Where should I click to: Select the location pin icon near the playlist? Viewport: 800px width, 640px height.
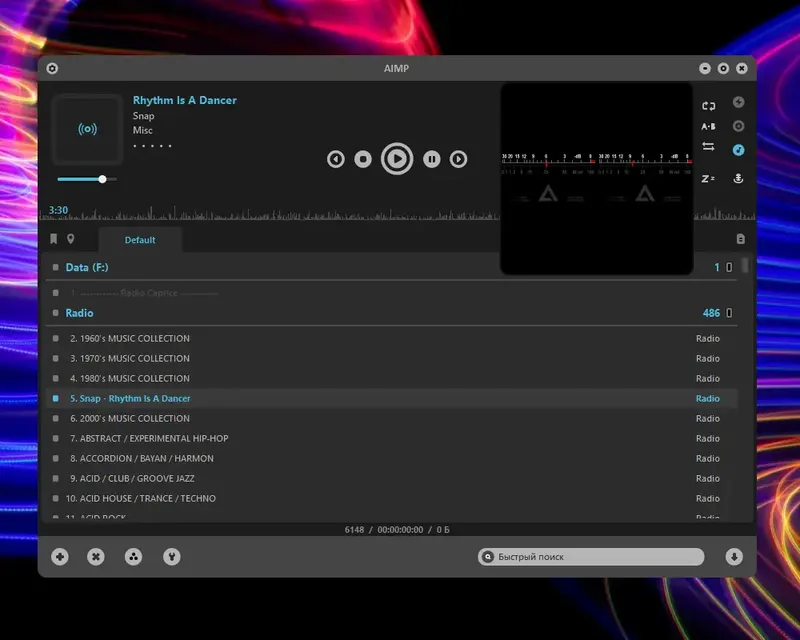click(71, 239)
